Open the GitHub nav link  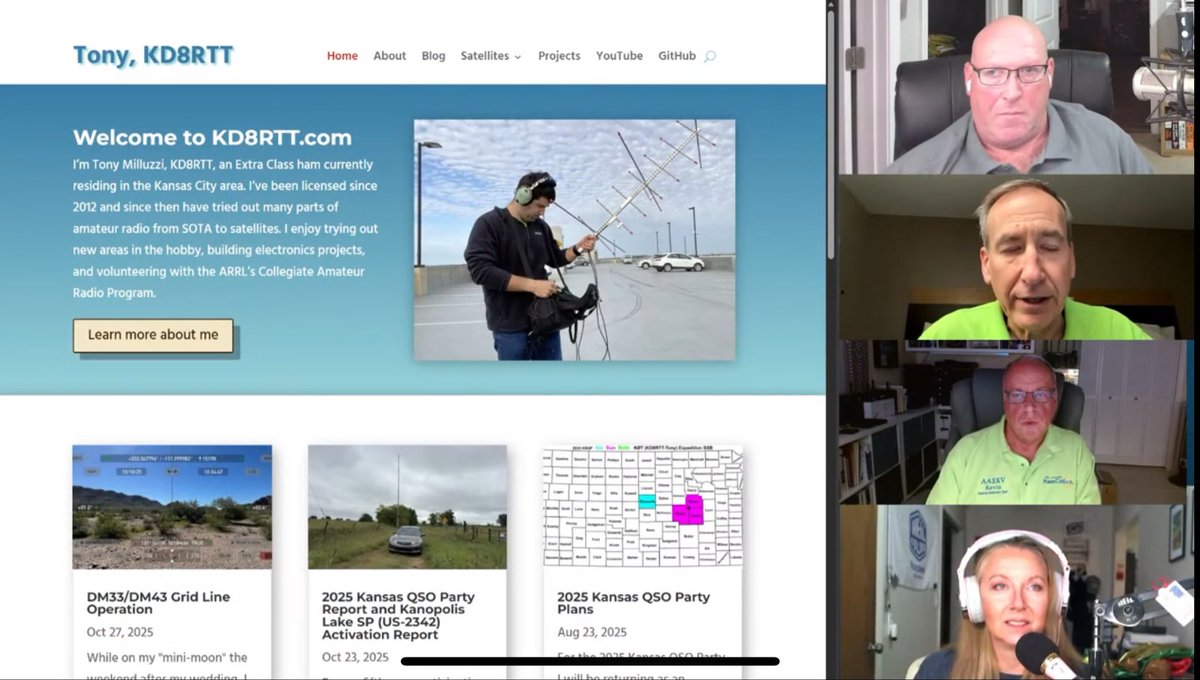pos(677,56)
